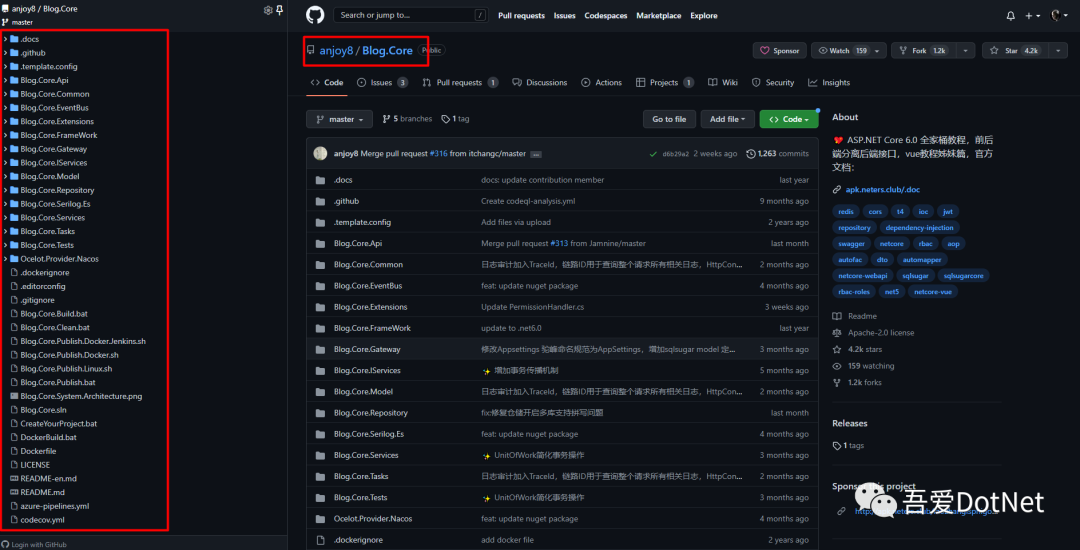Click the Go to file button
Viewport: 1080px width, 550px height.
click(669, 119)
